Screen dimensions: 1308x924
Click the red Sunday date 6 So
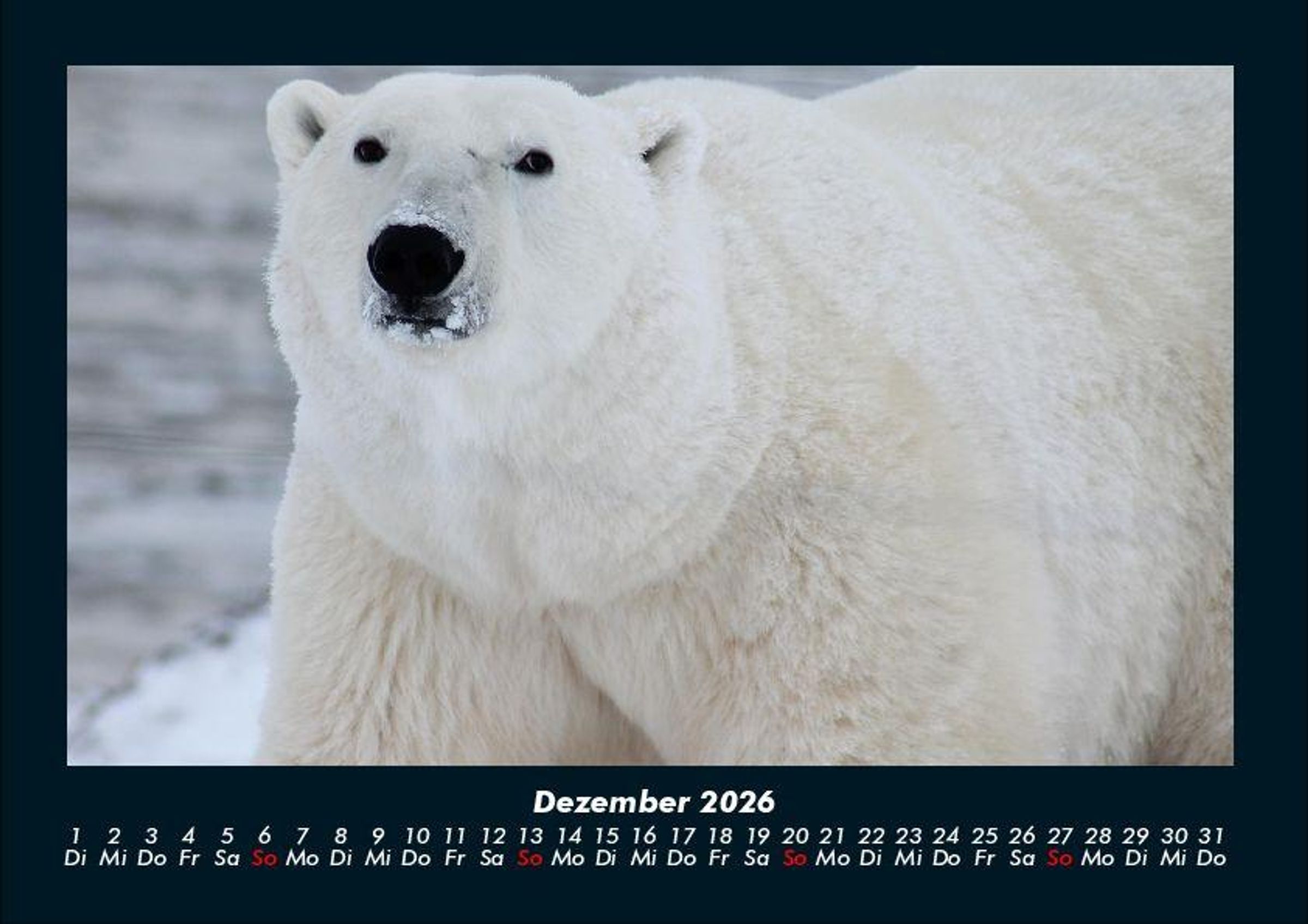tap(264, 847)
